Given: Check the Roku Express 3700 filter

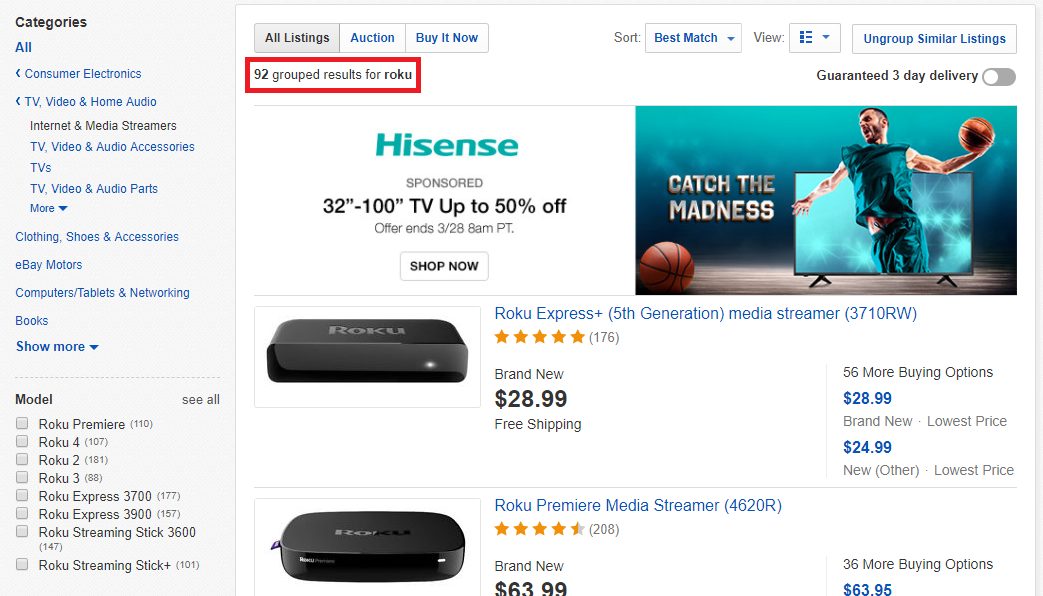Looking at the screenshot, I should pos(23,496).
